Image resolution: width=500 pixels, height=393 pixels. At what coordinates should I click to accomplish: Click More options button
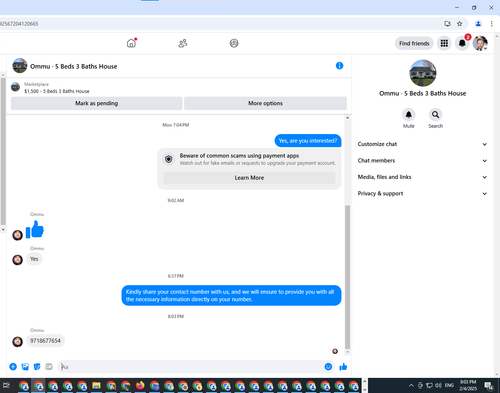click(x=265, y=103)
